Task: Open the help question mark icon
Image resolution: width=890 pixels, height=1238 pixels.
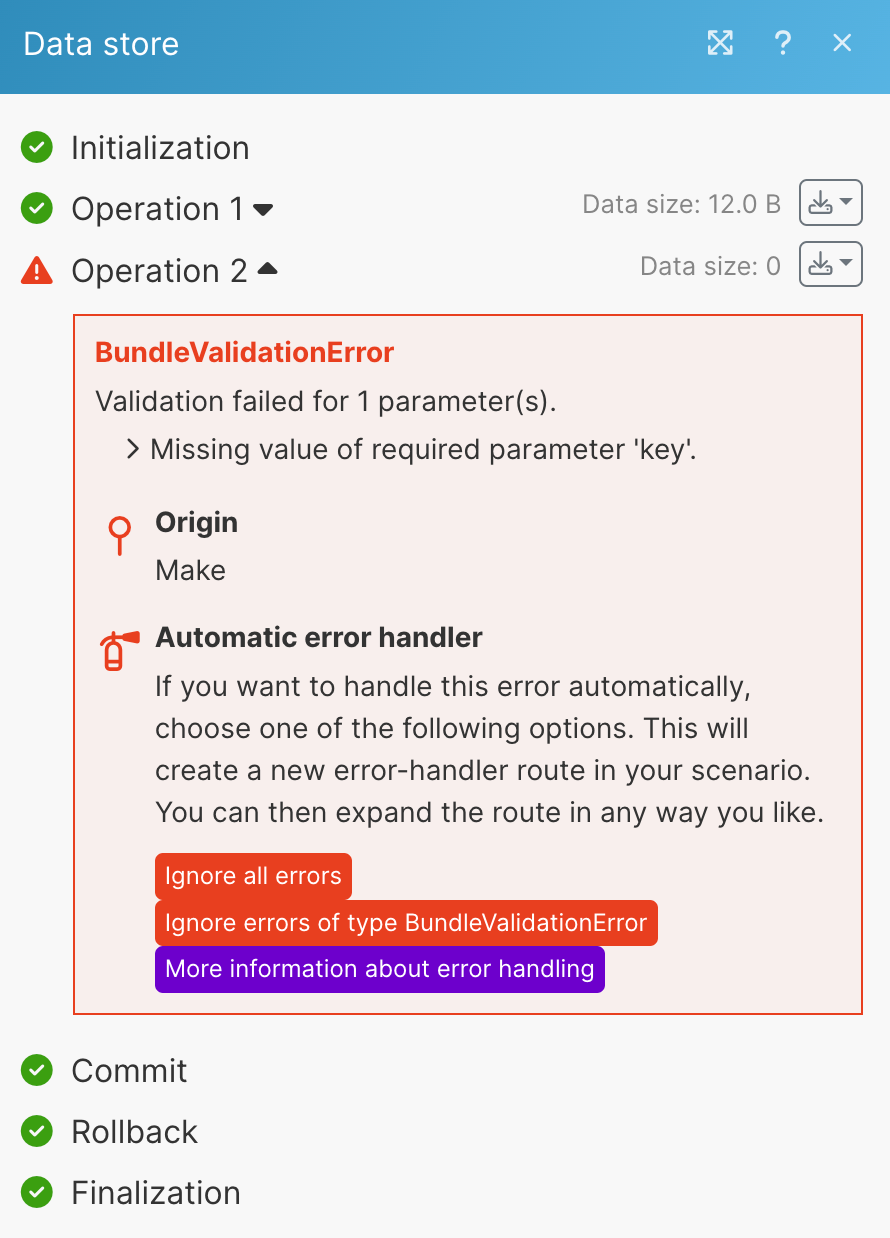Action: coord(783,43)
